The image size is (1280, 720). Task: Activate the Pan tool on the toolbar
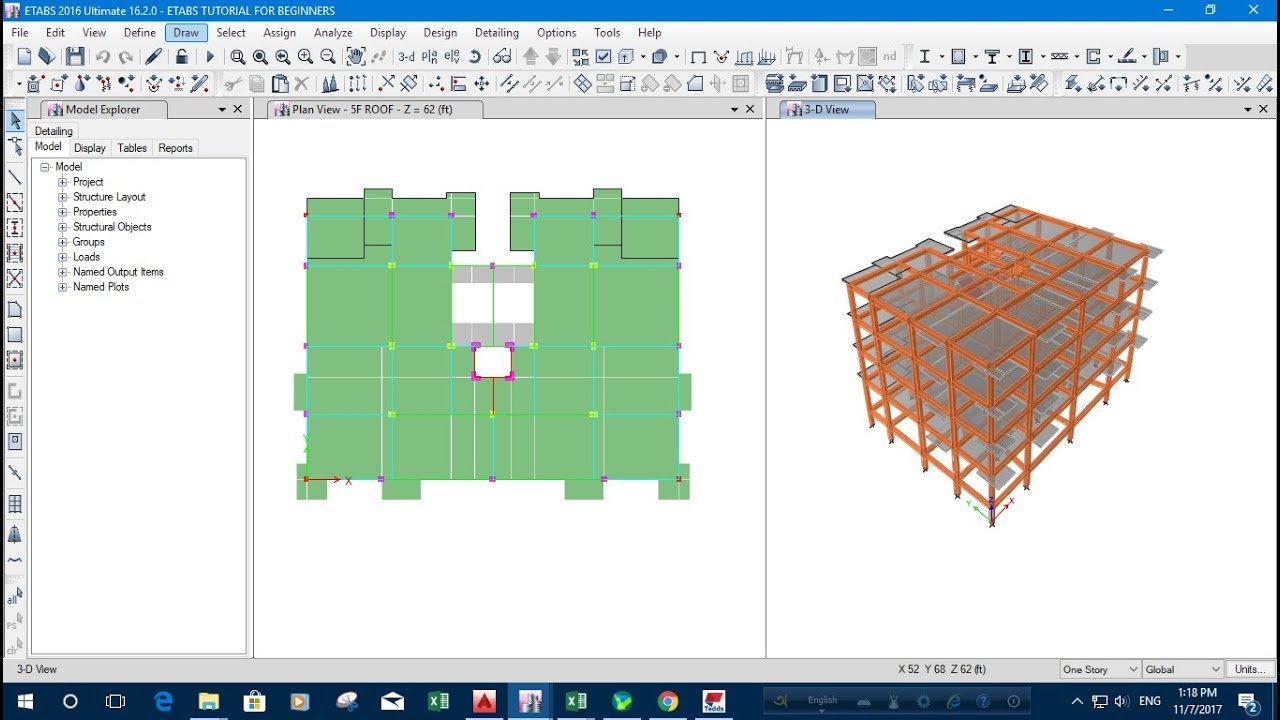pos(356,56)
